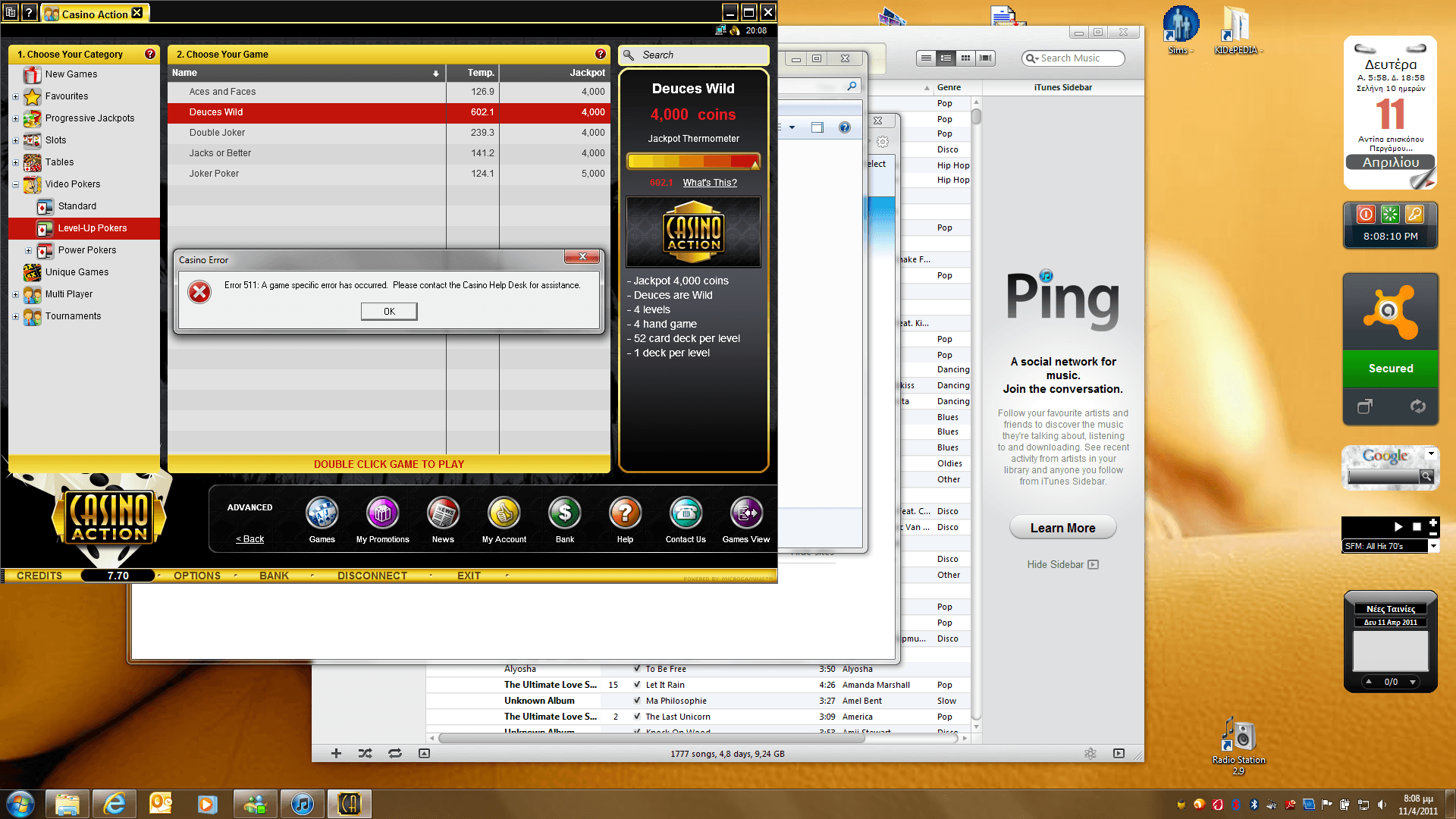The image size is (1456, 819).
Task: Sort games by Name column header
Action: tap(306, 73)
